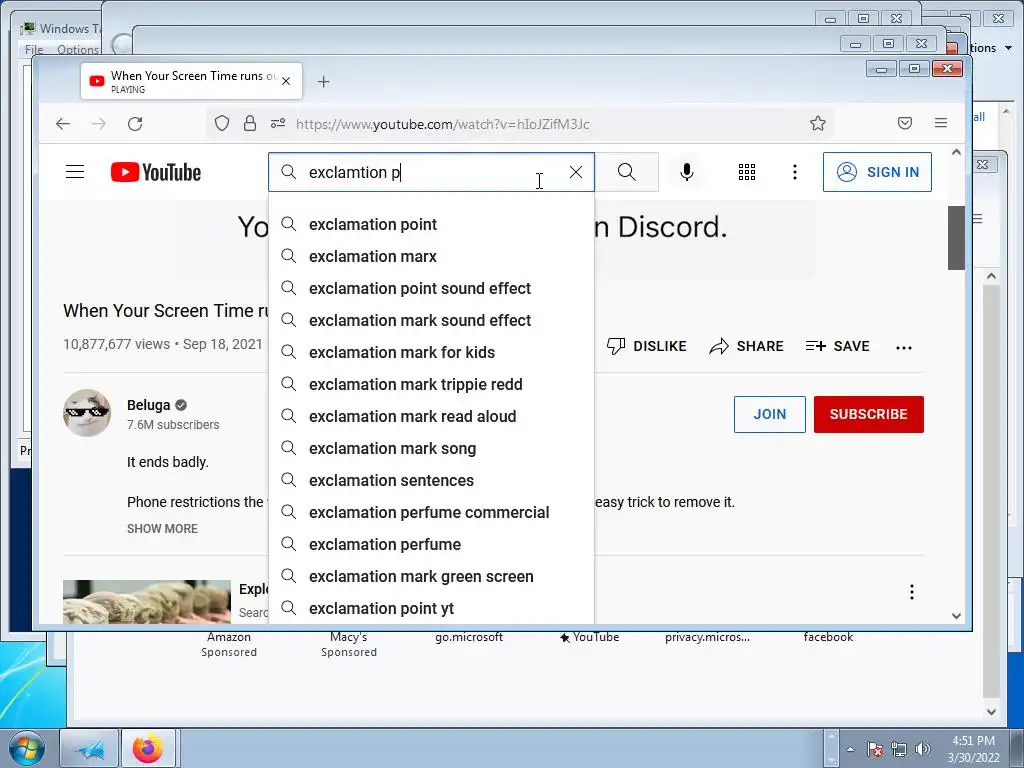Open site permissions icon in address bar
Screen dimensions: 1024x768
[x=278, y=123]
